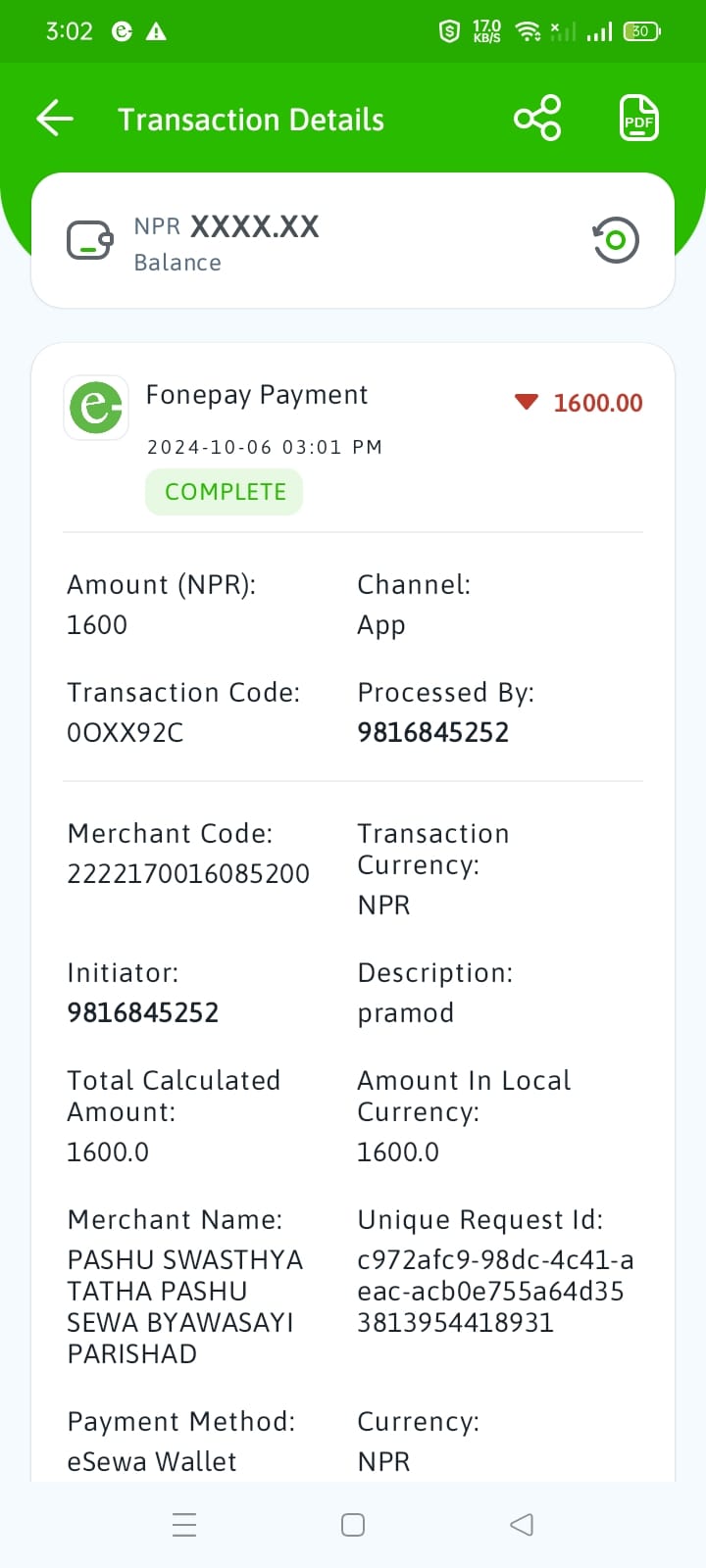Screen dimensions: 706x1568
Task: Select the transaction code 0OXX92C
Action: click(x=125, y=732)
